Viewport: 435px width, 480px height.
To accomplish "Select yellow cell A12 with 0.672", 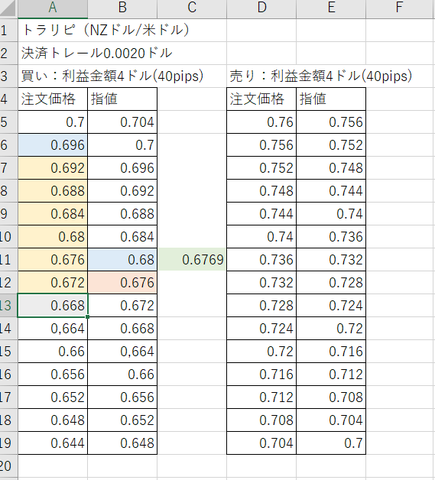I will [53, 282].
